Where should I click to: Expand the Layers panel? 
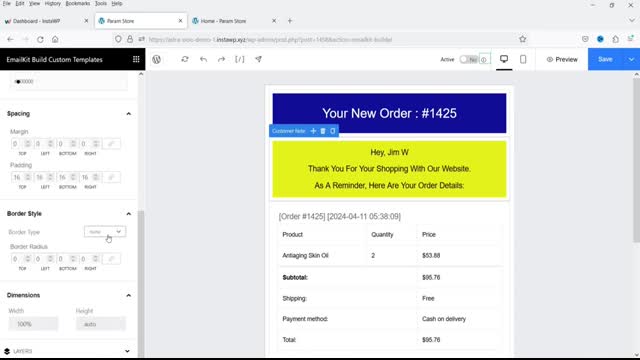(x=127, y=351)
